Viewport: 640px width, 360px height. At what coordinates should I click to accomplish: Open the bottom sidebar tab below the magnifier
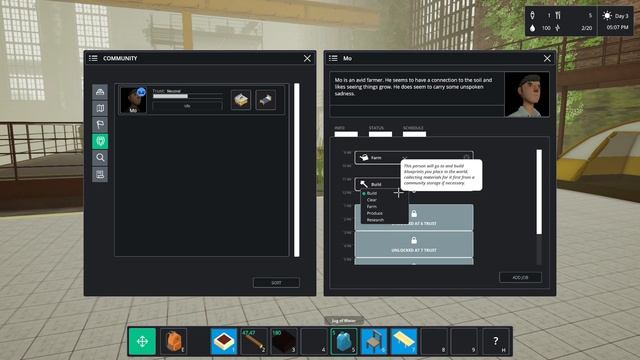100,174
